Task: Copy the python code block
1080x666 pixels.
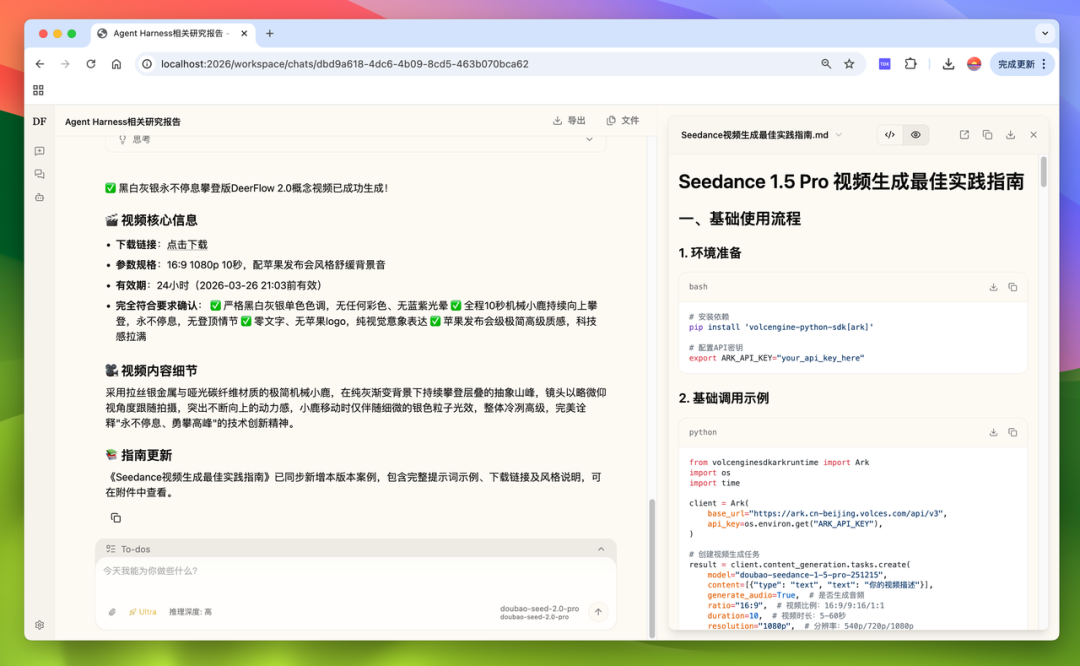Action: coord(1012,433)
